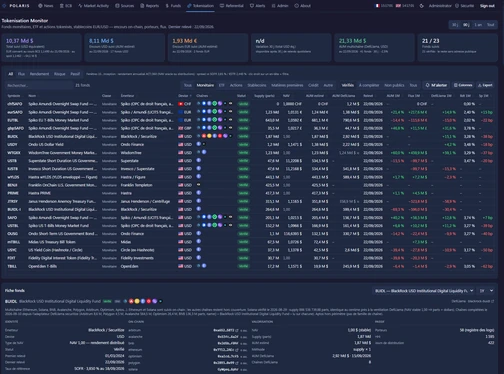Viewport: 504px width, 374px height.
Task: Filter status by Vérifiés
Action: tap(348, 85)
